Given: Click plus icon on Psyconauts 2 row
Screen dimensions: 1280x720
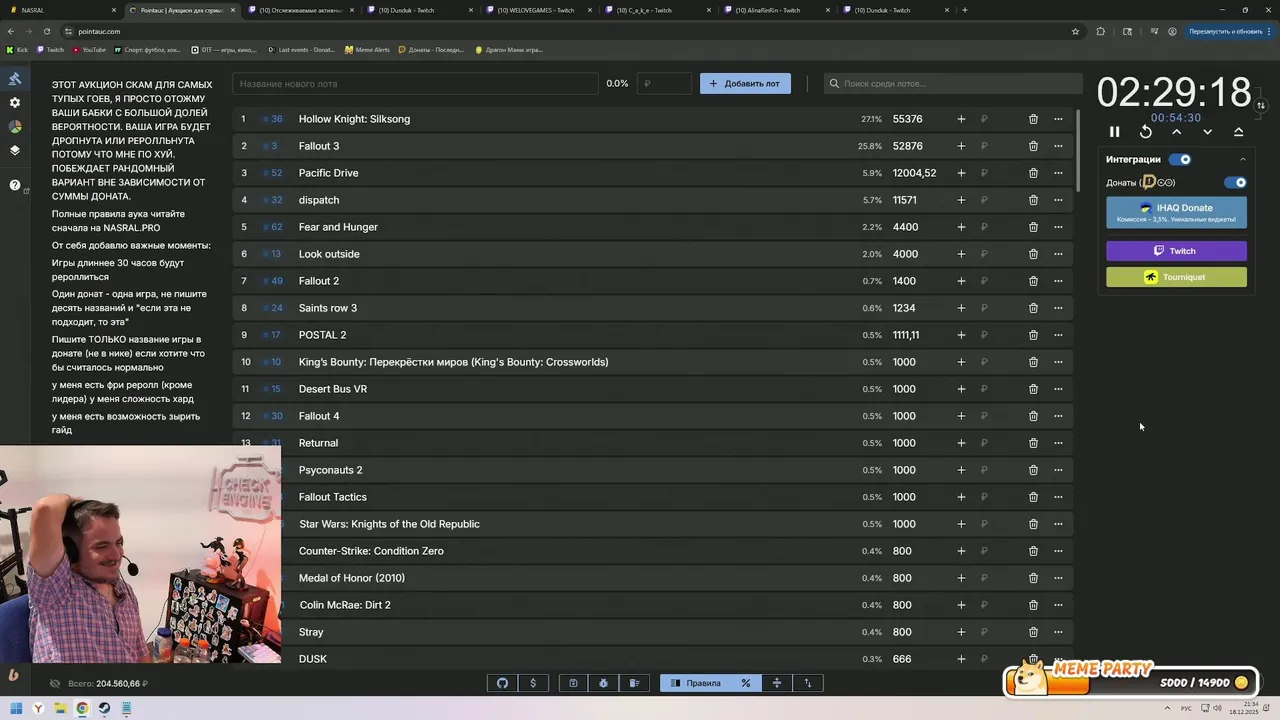Looking at the screenshot, I should pyautogui.click(x=961, y=470).
